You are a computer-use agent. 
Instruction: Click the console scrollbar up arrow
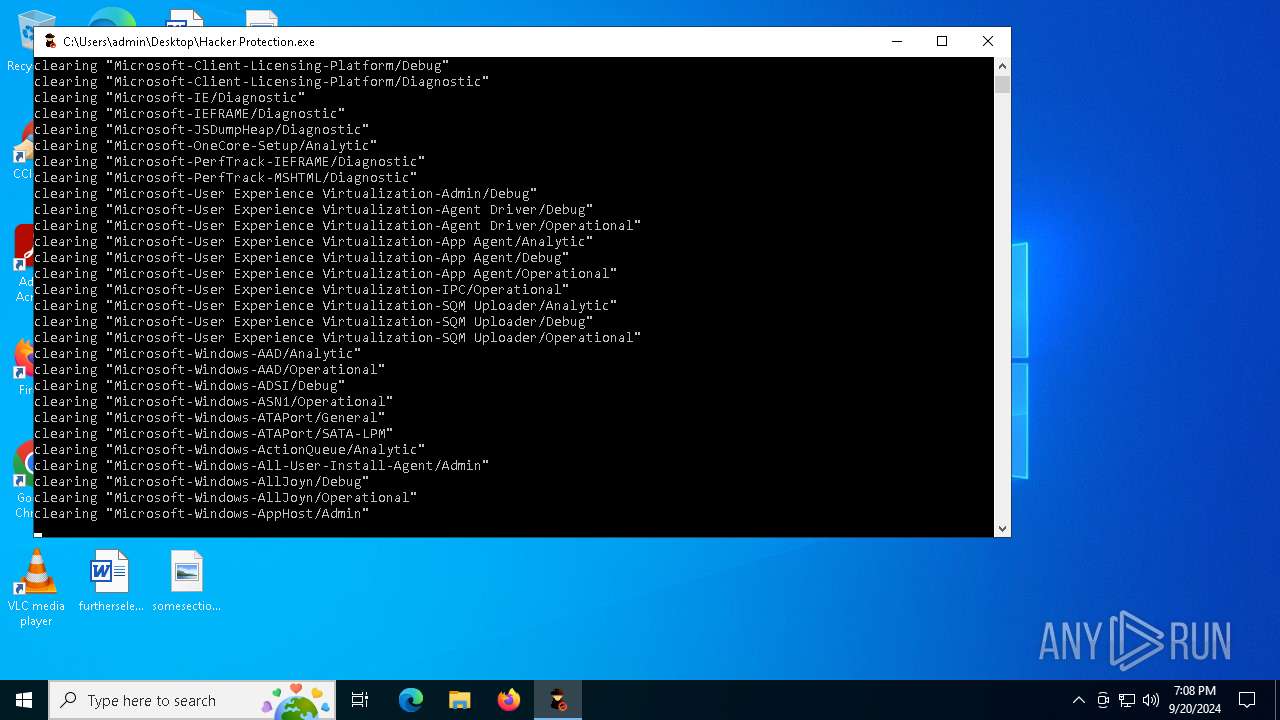point(1002,66)
